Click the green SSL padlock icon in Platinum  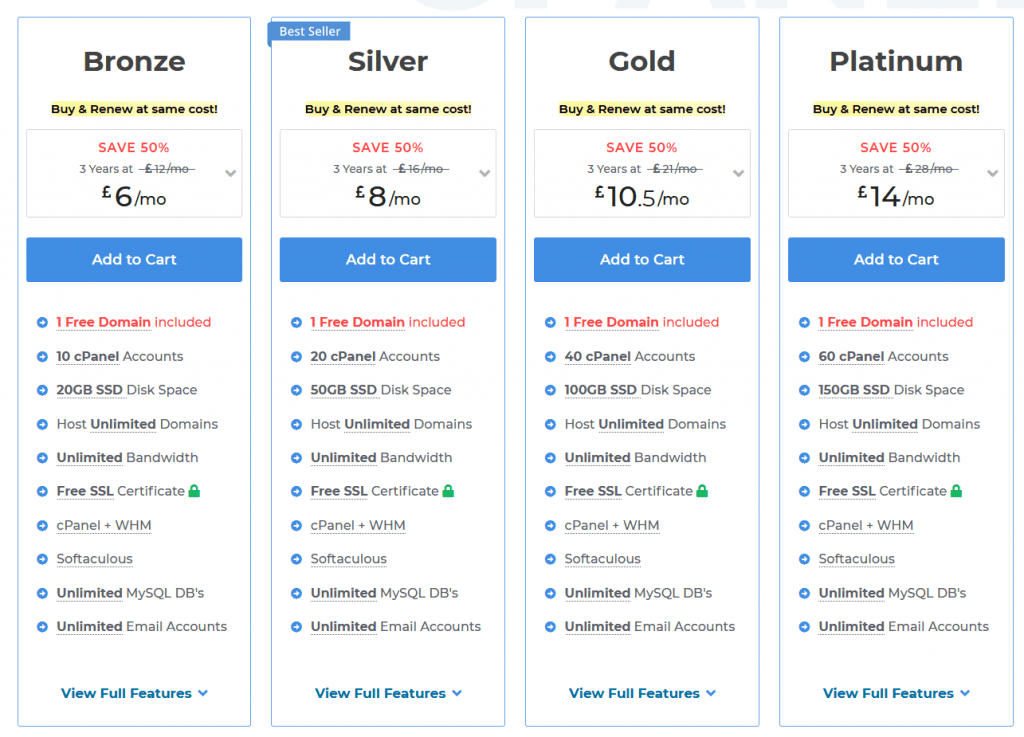point(956,491)
